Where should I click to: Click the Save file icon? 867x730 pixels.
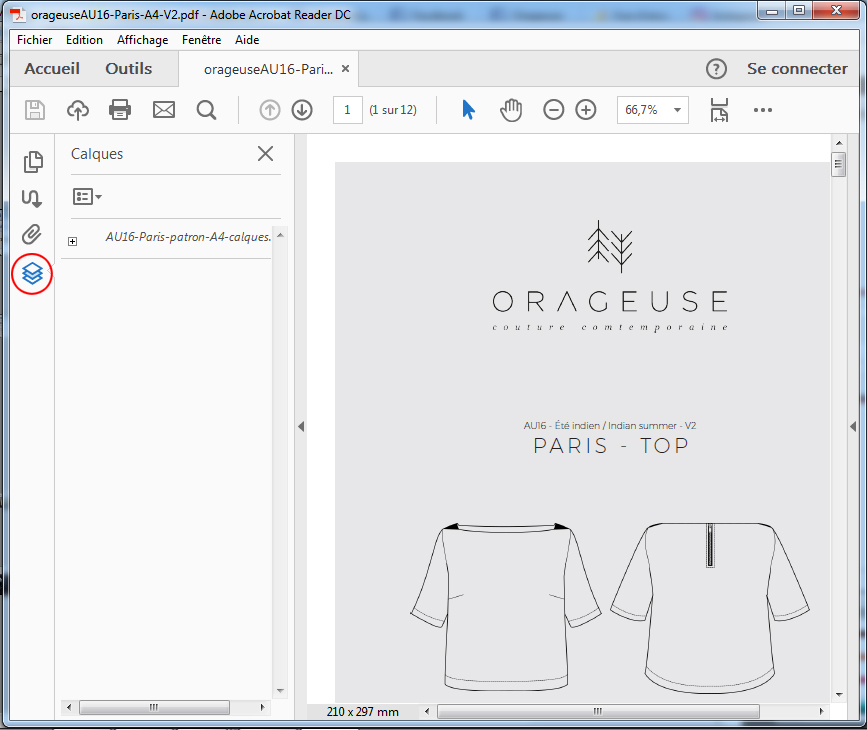point(35,110)
